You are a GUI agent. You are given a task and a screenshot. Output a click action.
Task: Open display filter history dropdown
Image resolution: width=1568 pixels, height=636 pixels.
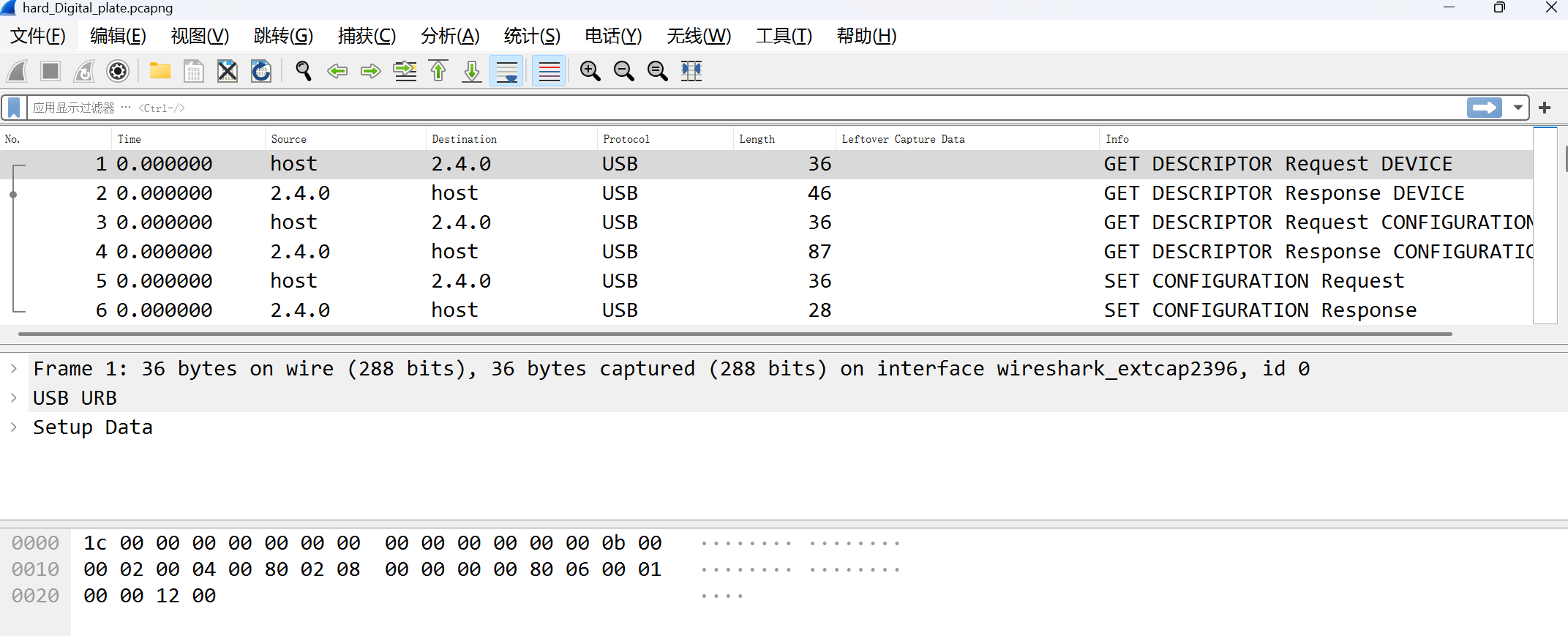[1518, 108]
